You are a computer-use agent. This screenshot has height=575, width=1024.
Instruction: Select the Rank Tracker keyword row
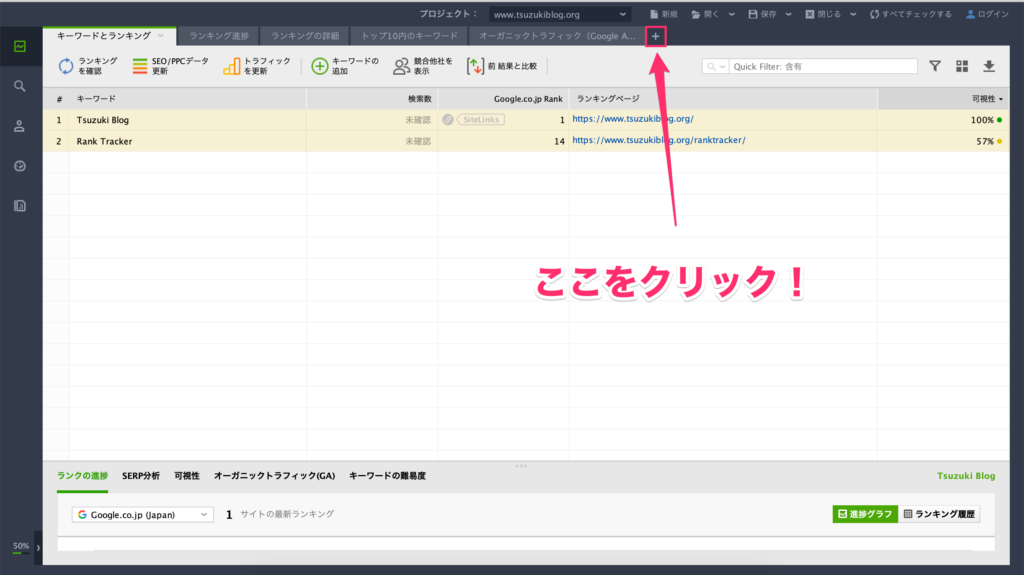[526, 141]
